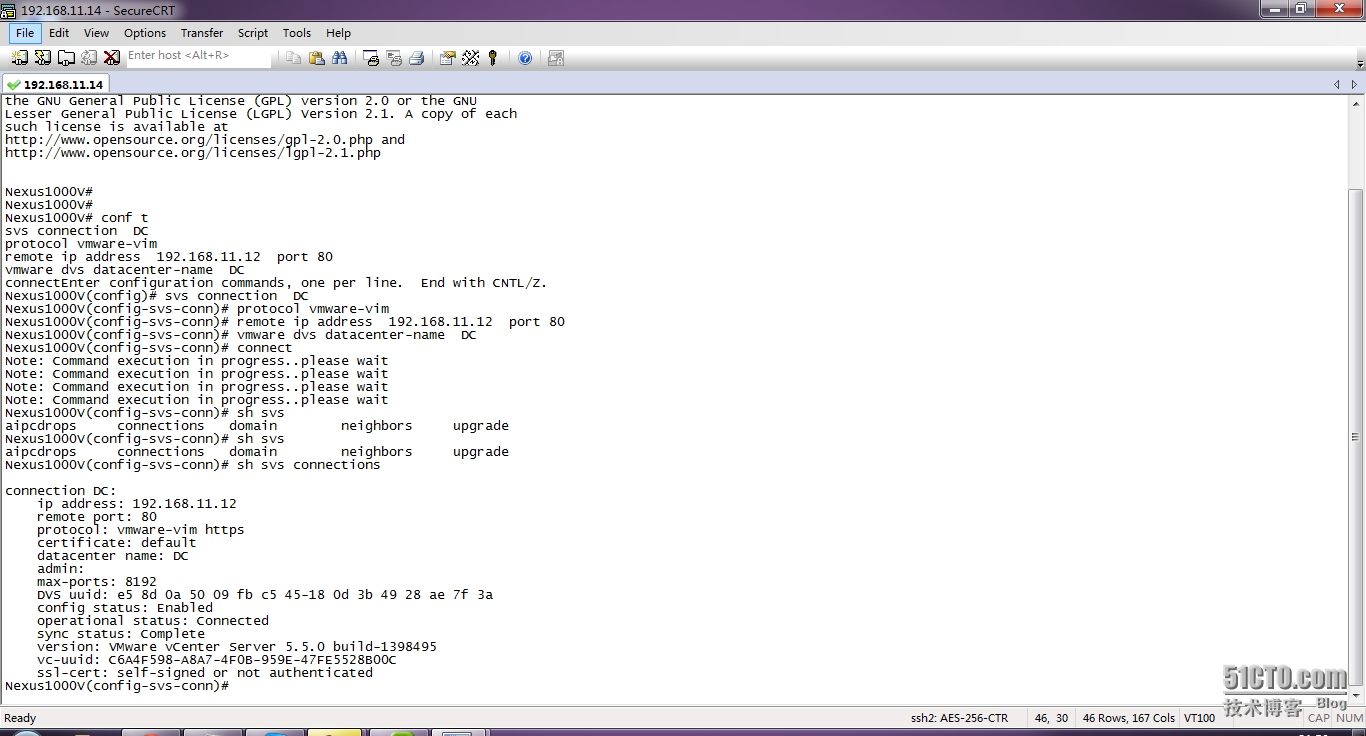The width and height of the screenshot is (1366, 736).
Task: Click the 'remote port: 80' output line
Action: pos(97,517)
